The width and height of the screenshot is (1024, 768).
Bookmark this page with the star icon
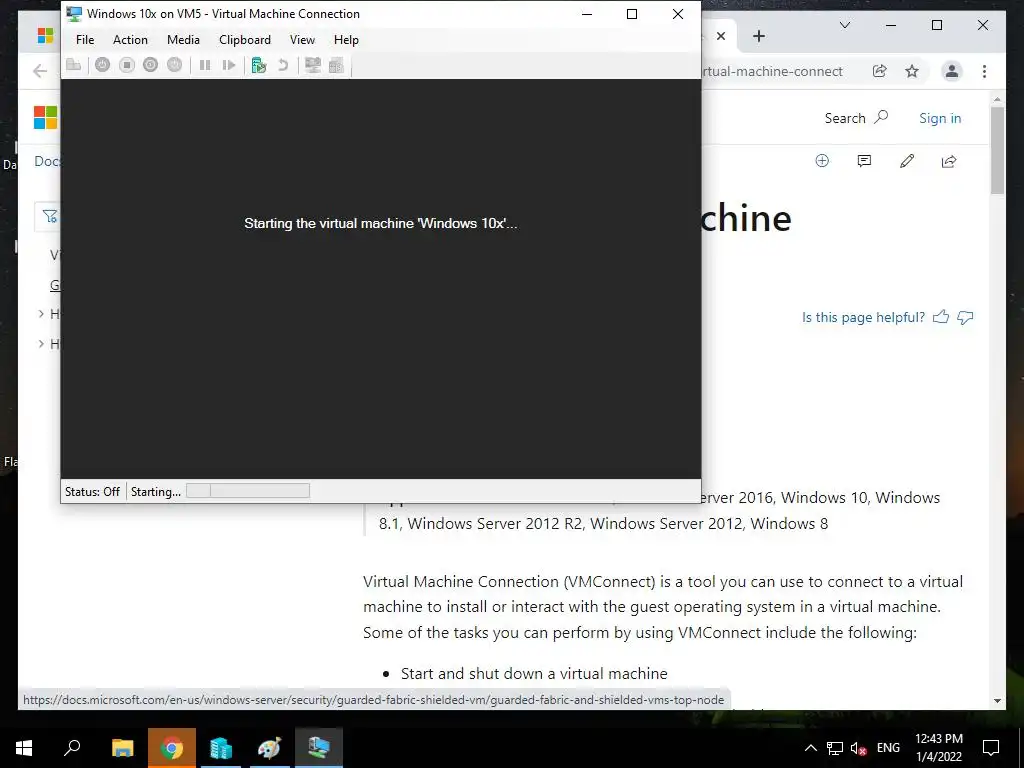(912, 71)
